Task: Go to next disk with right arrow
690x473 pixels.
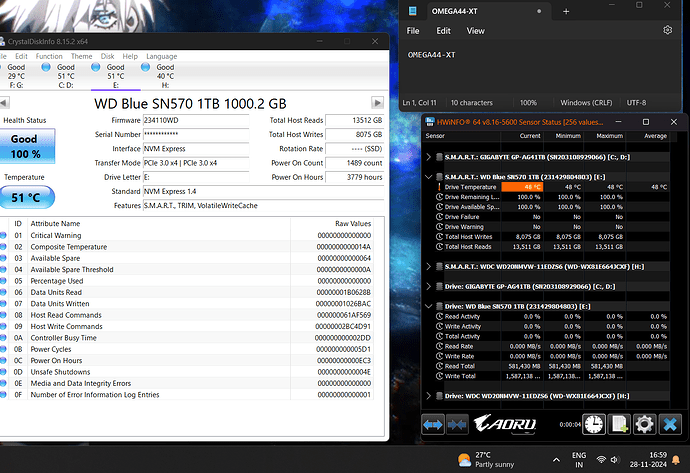Action: click(x=377, y=103)
